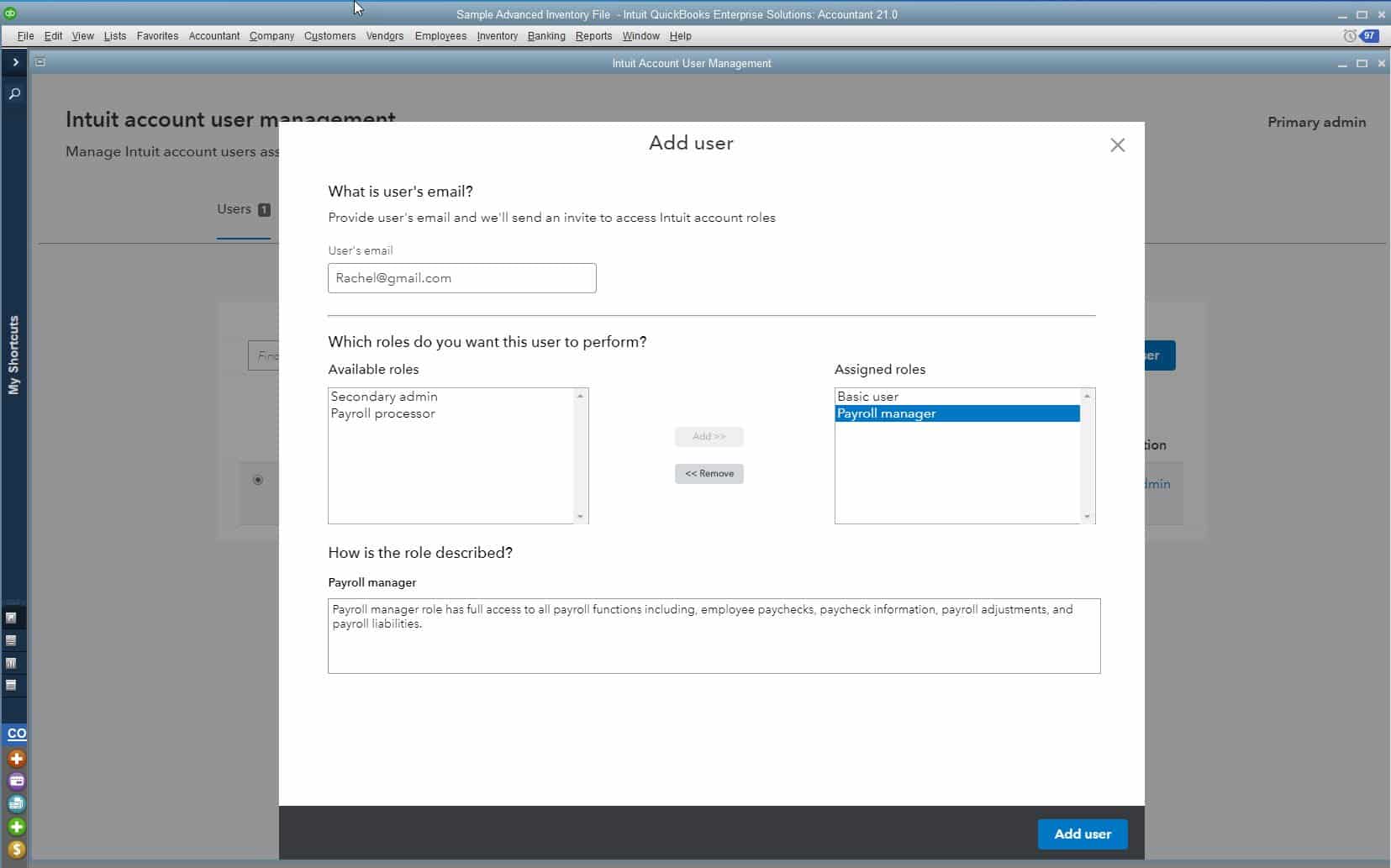Click the partially hidden find user field
The height and width of the screenshot is (868, 1391).
pyautogui.click(x=264, y=356)
